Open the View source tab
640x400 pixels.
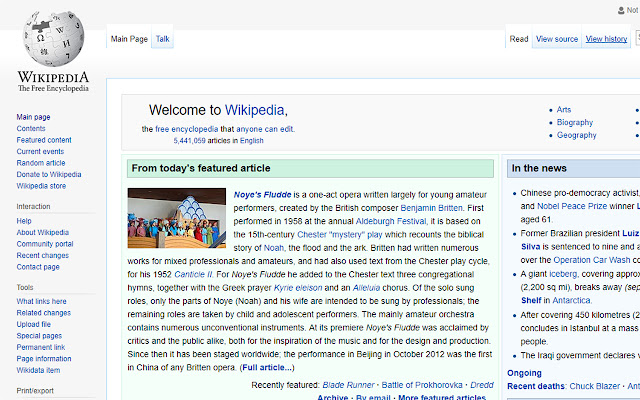point(557,39)
